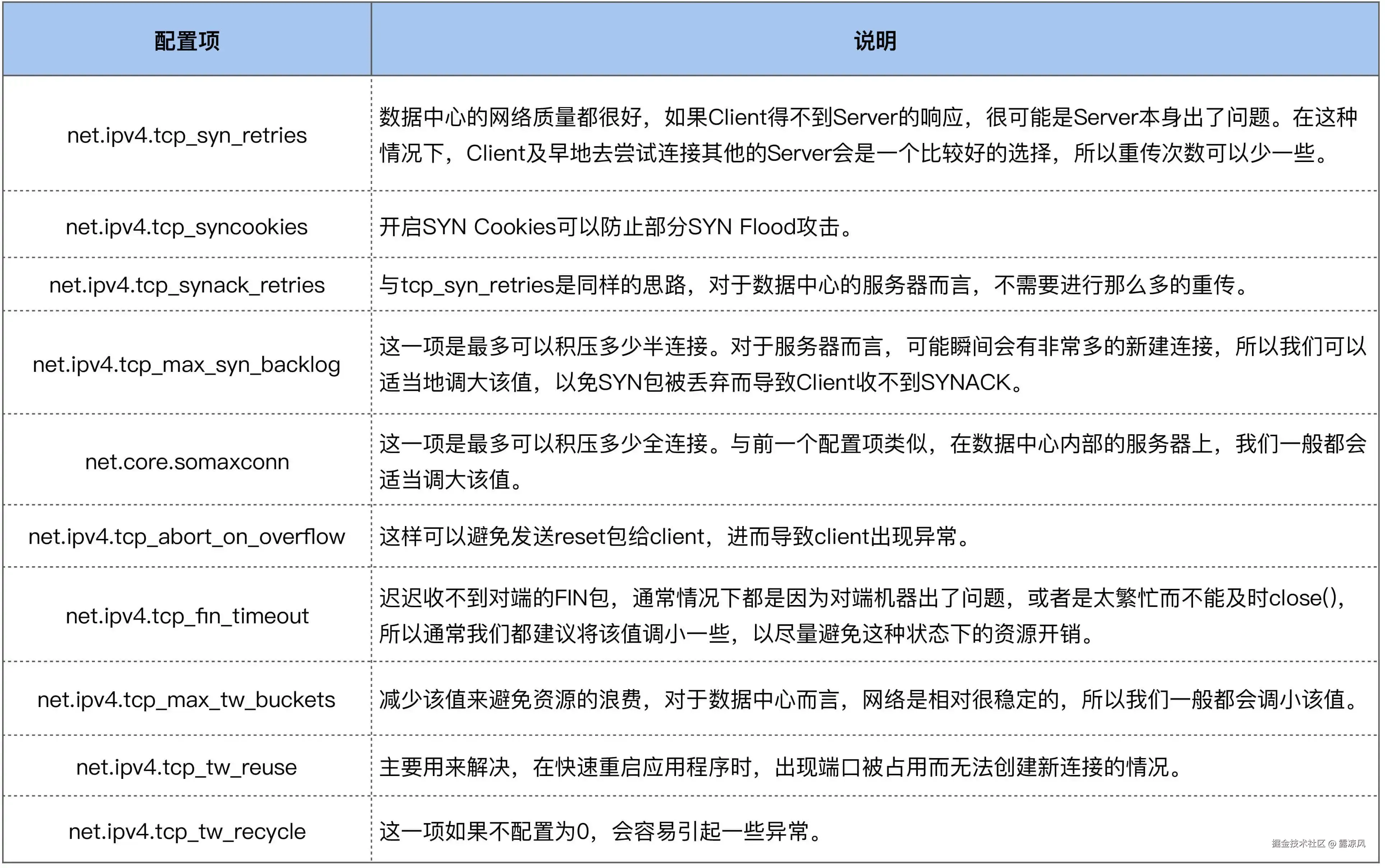Click the 说明 column header

pyautogui.click(x=875, y=41)
